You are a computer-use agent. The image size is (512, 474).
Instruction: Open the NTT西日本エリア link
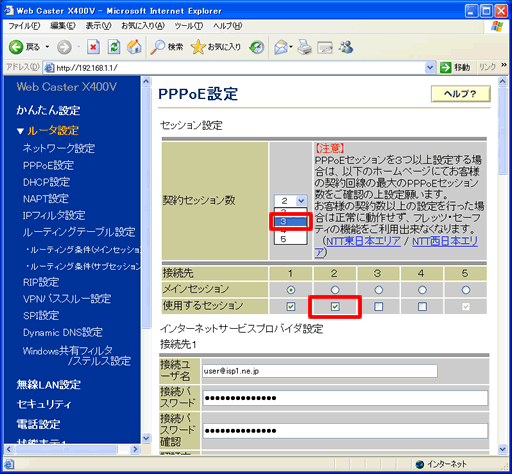(445, 241)
